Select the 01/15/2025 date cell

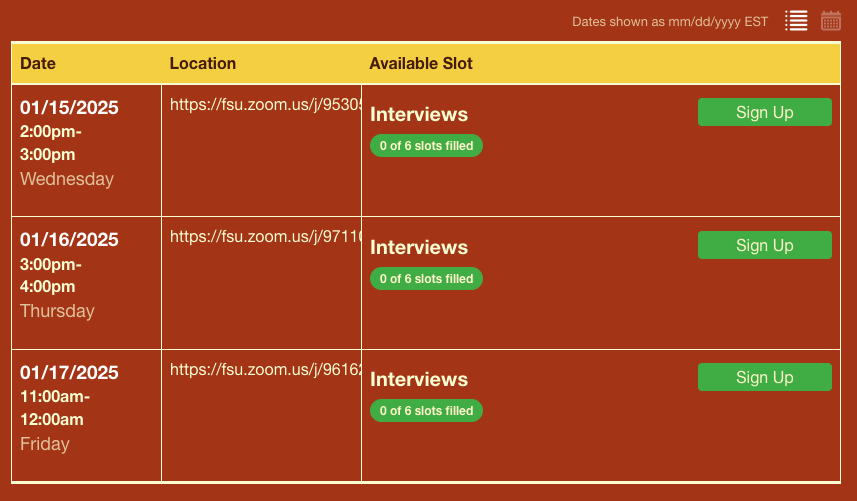(x=69, y=108)
